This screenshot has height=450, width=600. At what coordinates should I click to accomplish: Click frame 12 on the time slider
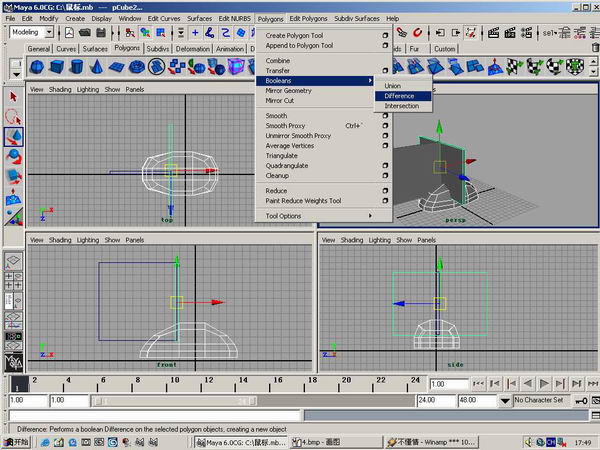coord(209,383)
